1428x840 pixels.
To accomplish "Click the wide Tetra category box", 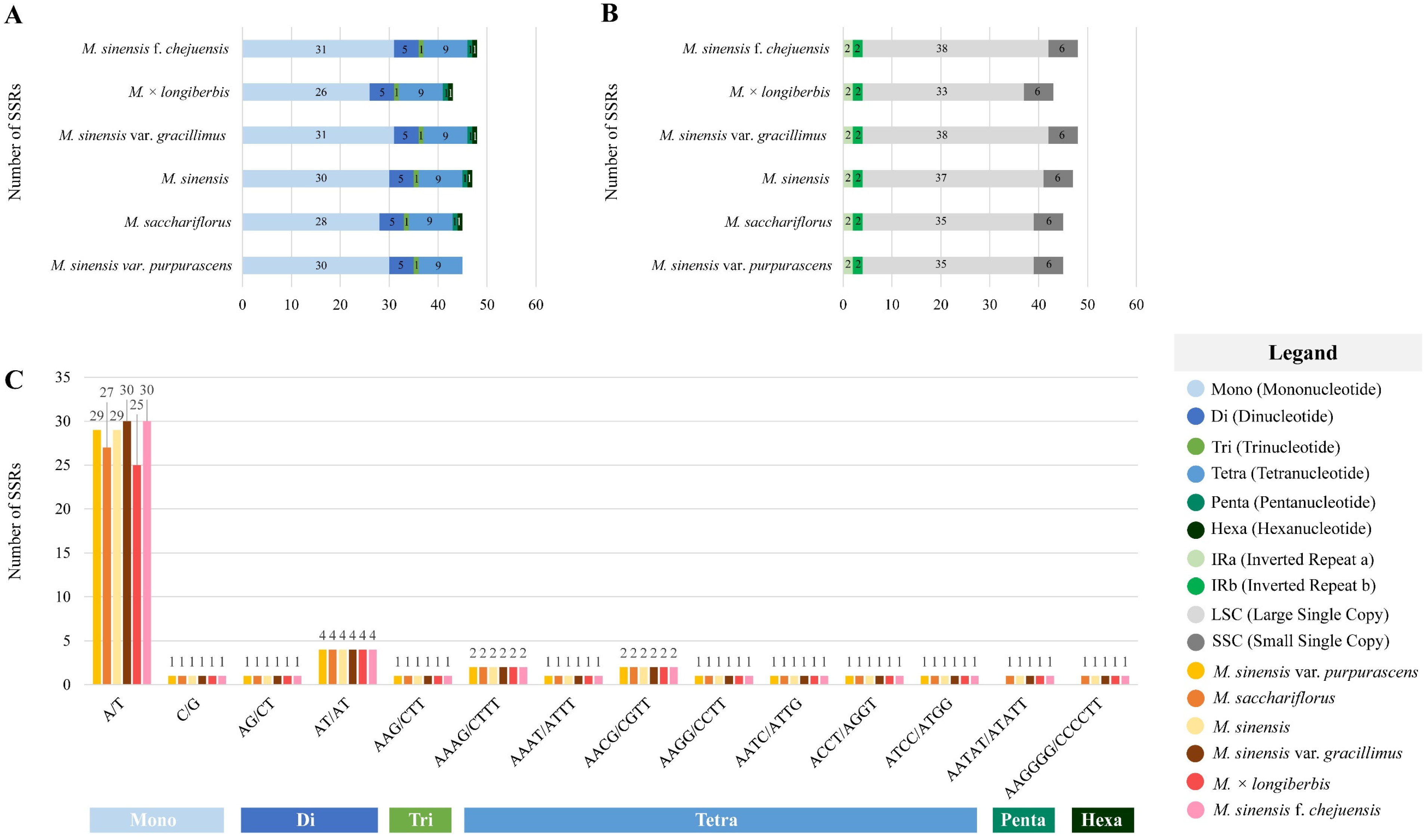I will pos(720,819).
